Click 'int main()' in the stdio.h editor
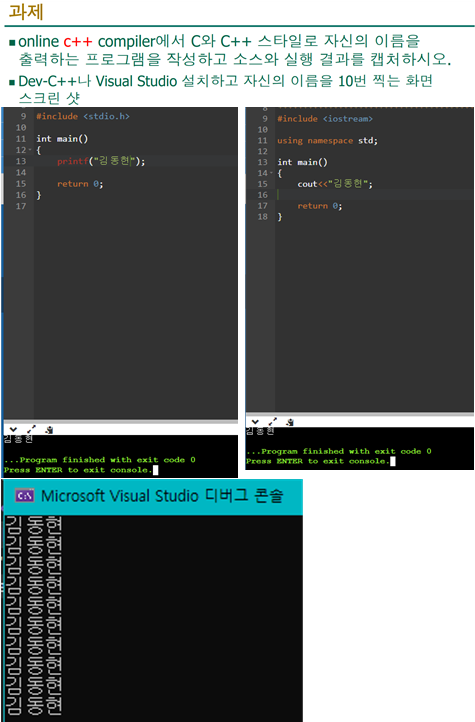This screenshot has width=475, height=722. [x=62, y=139]
